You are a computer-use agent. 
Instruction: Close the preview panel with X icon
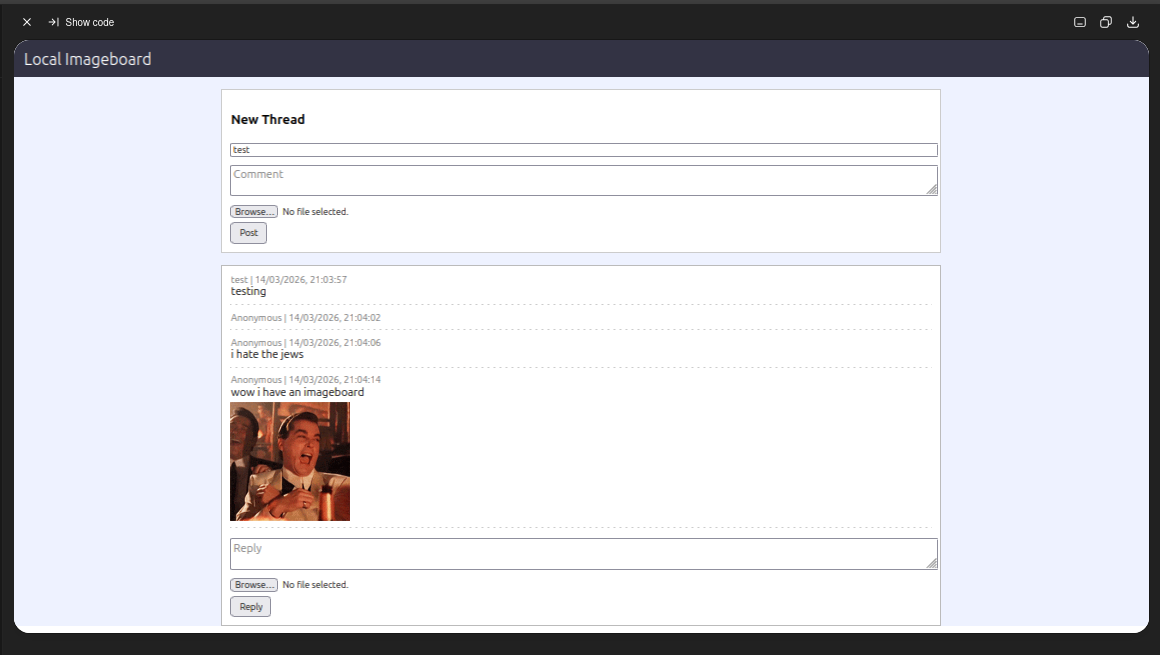27,22
